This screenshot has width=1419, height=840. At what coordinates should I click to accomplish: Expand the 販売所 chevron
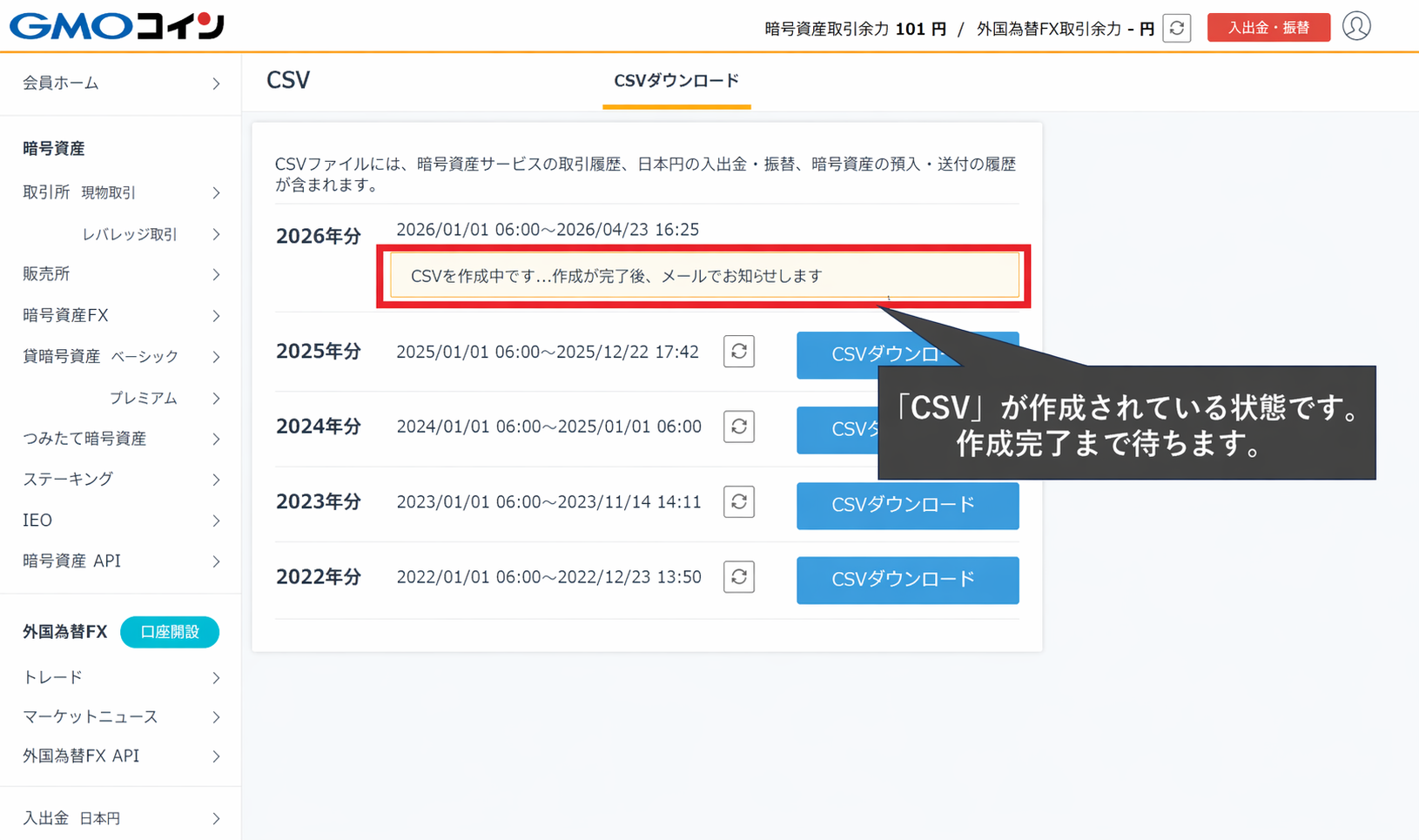[x=216, y=274]
